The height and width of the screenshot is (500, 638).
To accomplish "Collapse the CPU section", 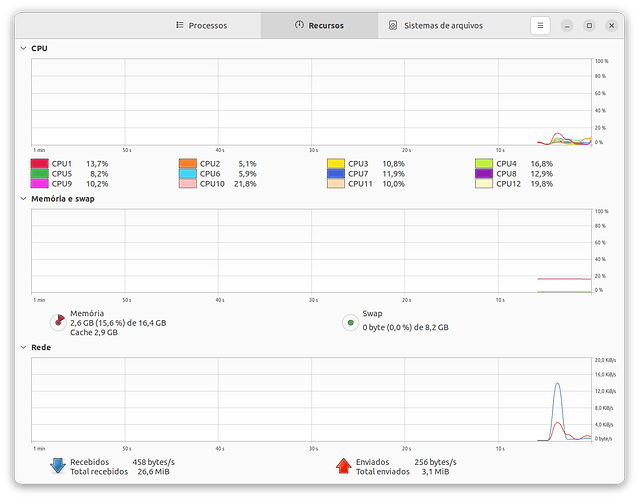I will click(x=23, y=48).
